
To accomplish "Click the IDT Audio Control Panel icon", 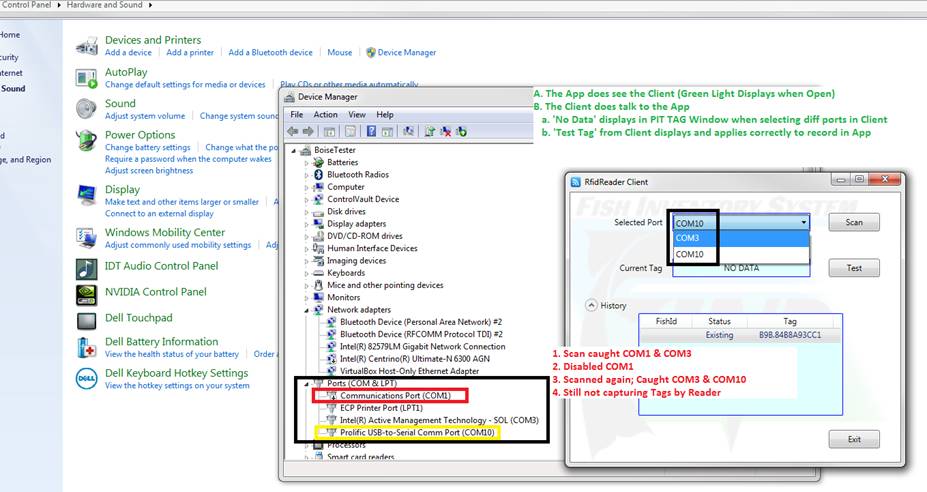I will [x=87, y=267].
